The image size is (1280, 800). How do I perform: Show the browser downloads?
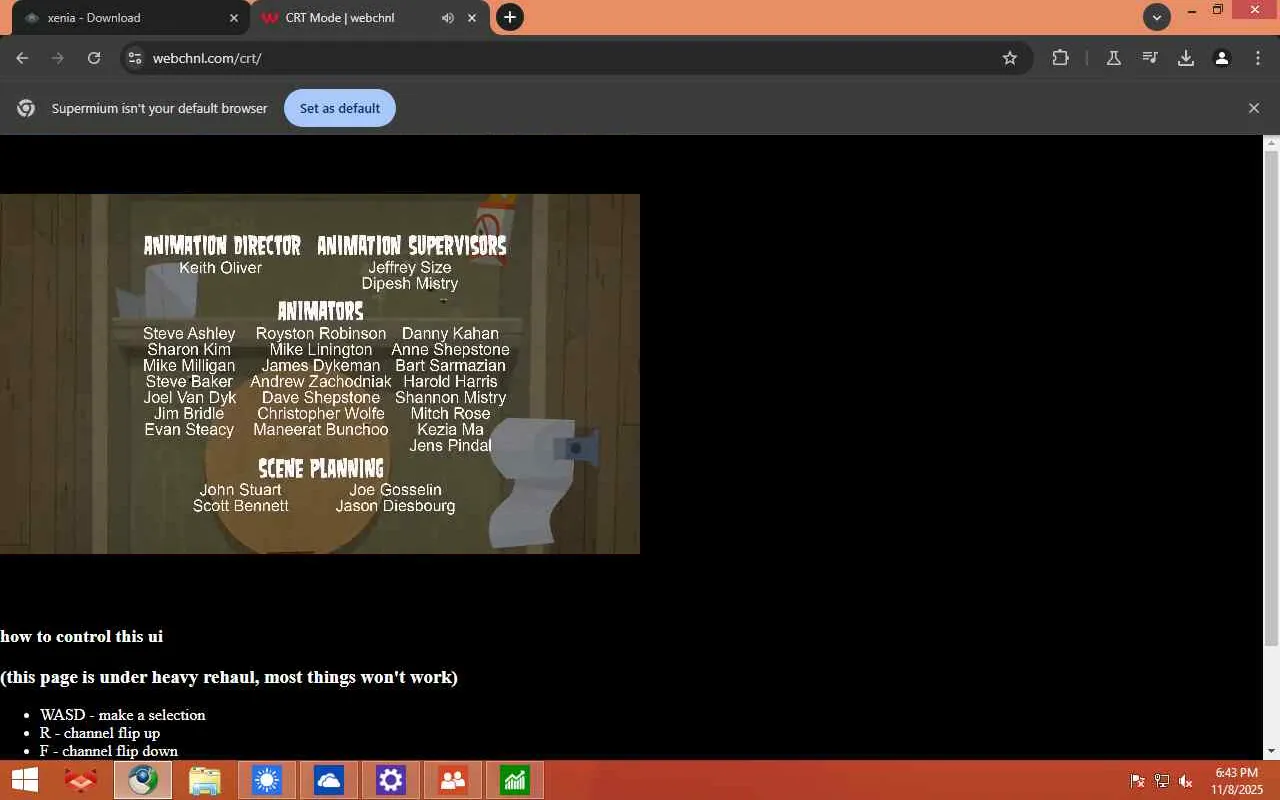pos(1186,58)
